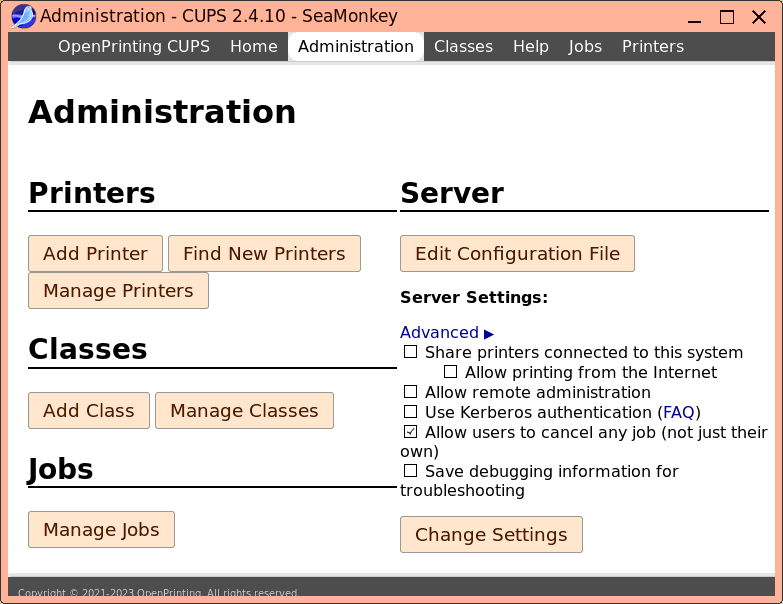Viewport: 783px width, 604px height.
Task: Enable Share printers connected to this system
Action: [x=410, y=352]
